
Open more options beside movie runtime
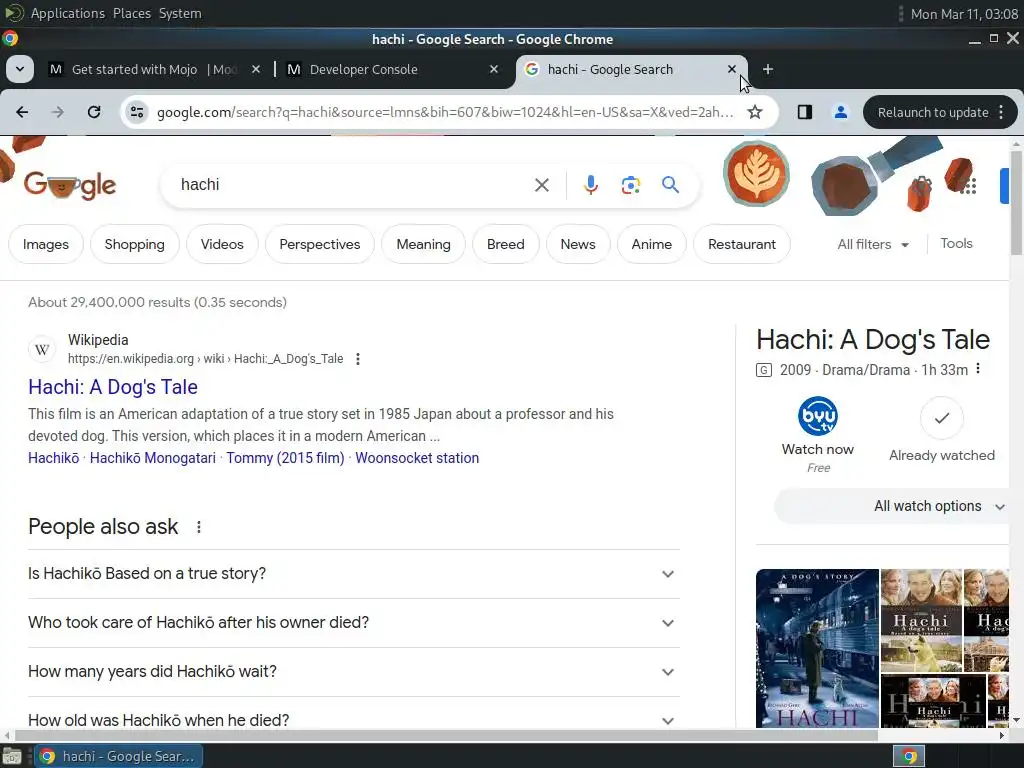point(978,369)
